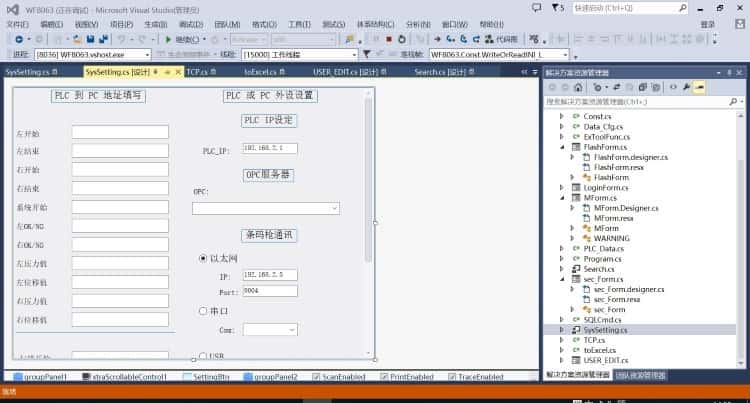Collapse the FlashForm.cs tree node
The width and height of the screenshot is (750, 403).
coord(562,147)
